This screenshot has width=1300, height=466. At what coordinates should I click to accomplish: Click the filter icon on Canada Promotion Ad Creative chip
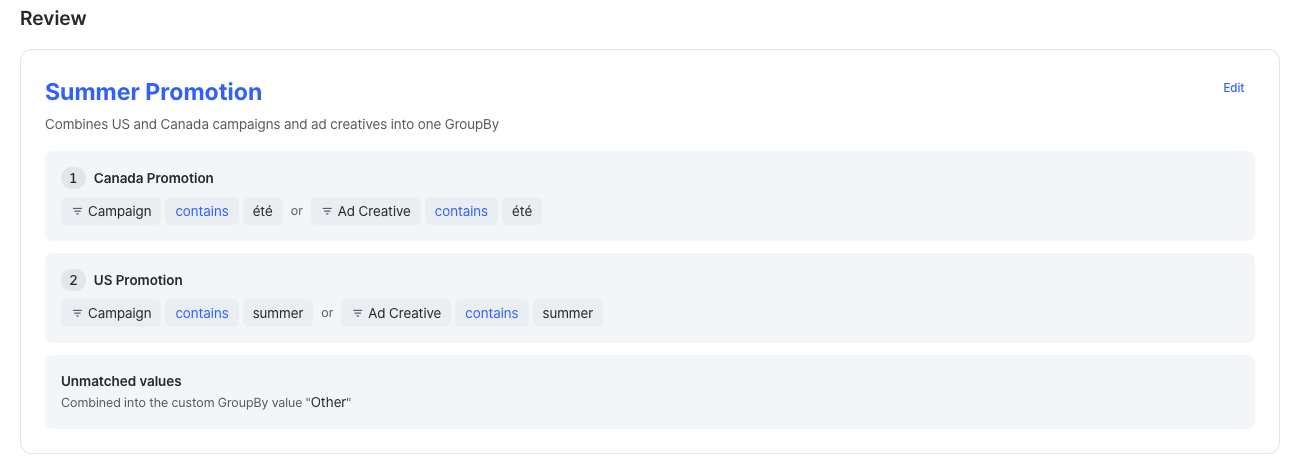point(327,211)
